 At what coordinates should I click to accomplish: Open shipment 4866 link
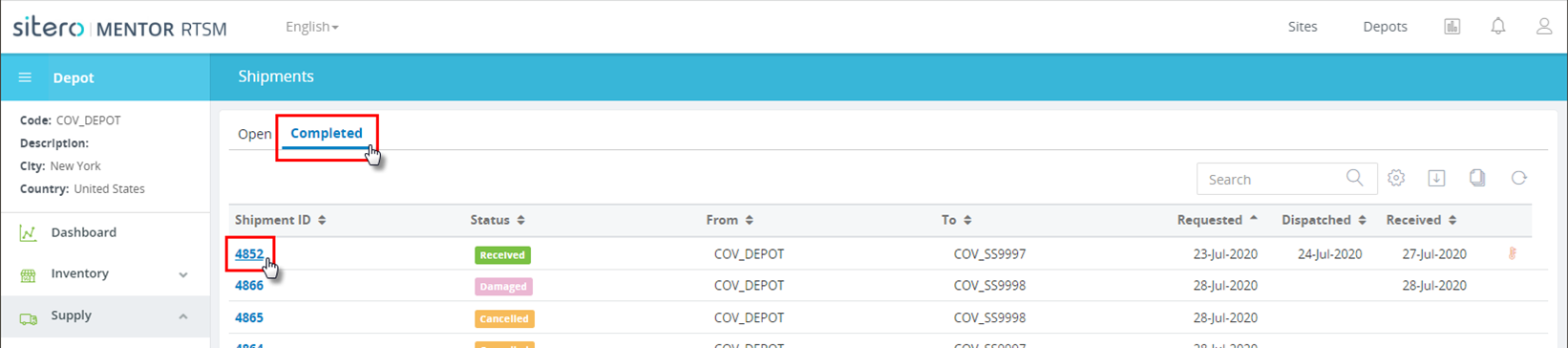coord(249,285)
